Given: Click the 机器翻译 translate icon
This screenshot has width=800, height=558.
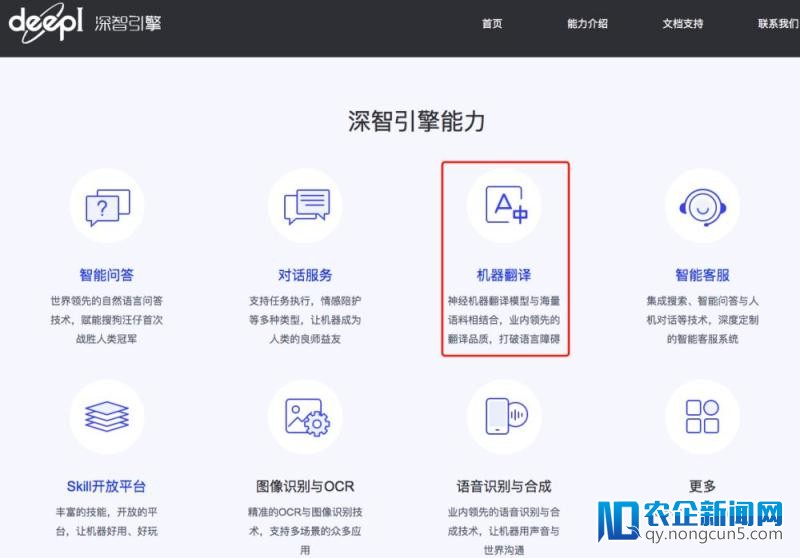Looking at the screenshot, I should [506, 205].
